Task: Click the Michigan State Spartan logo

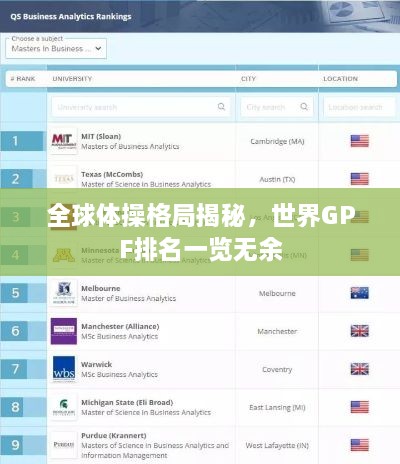Action: point(64,407)
